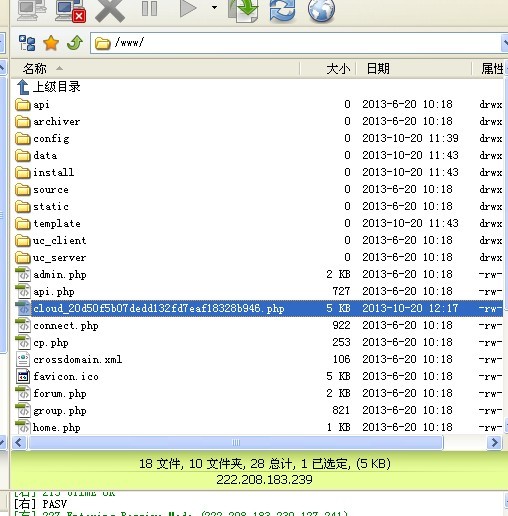Click the PHP file icon beside admin.php
This screenshot has width=508, height=516.
click(23, 274)
